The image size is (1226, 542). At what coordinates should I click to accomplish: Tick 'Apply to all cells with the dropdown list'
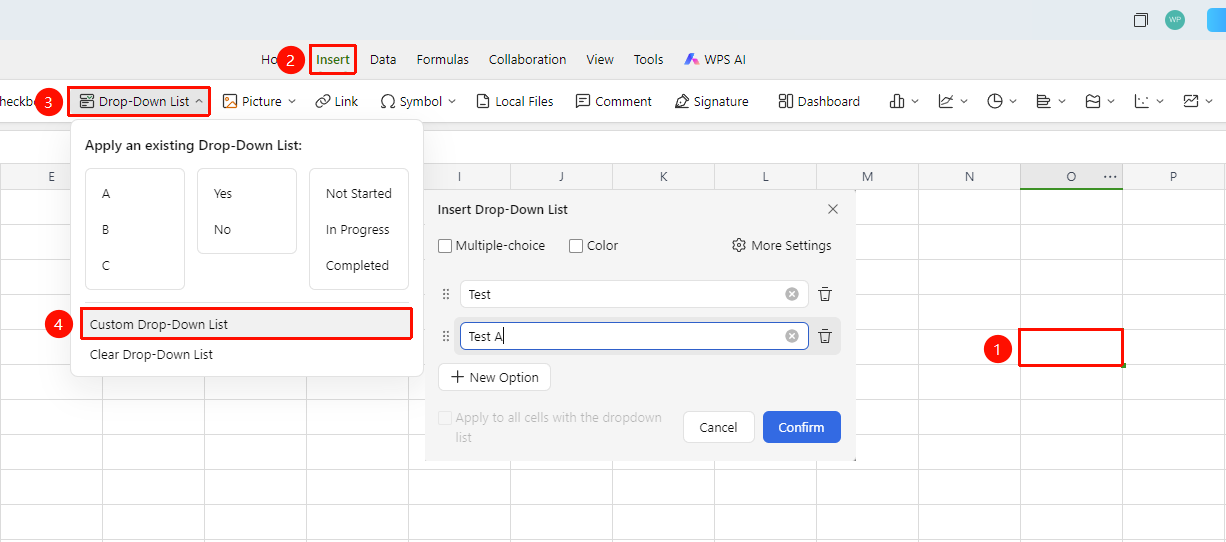(445, 418)
